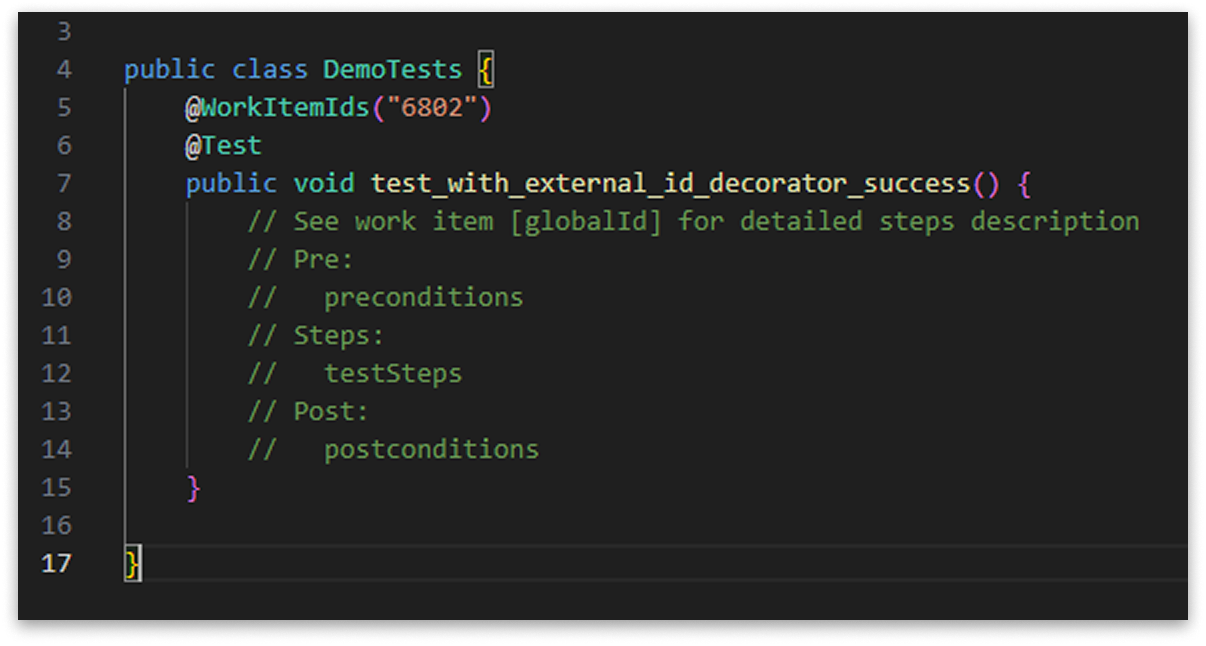Place cursor on the DemoTests class name
Image resolution: width=1206 pixels, height=646 pixels.
point(392,70)
